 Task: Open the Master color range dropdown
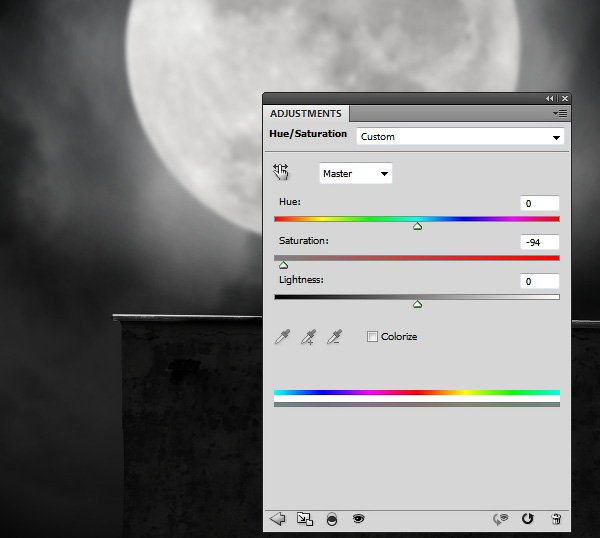[x=355, y=173]
